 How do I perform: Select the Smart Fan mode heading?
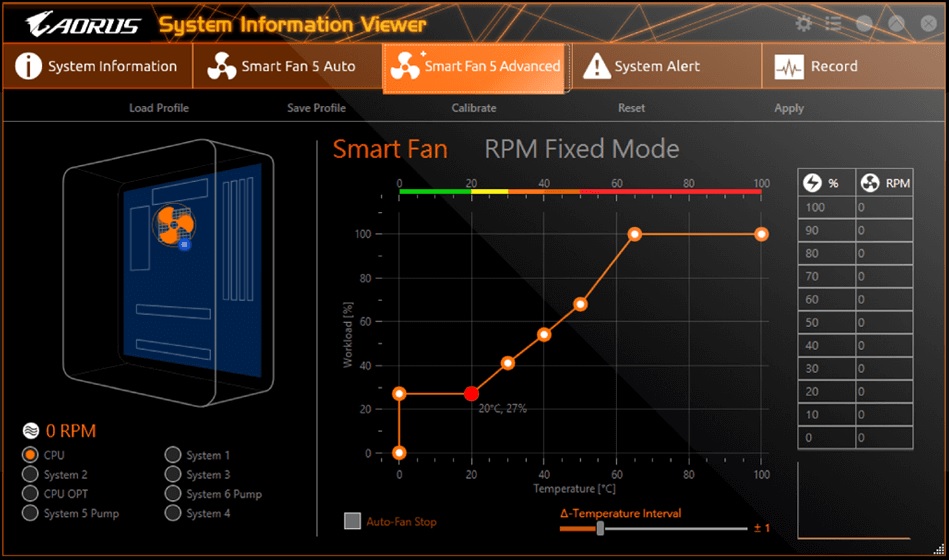tap(390, 149)
